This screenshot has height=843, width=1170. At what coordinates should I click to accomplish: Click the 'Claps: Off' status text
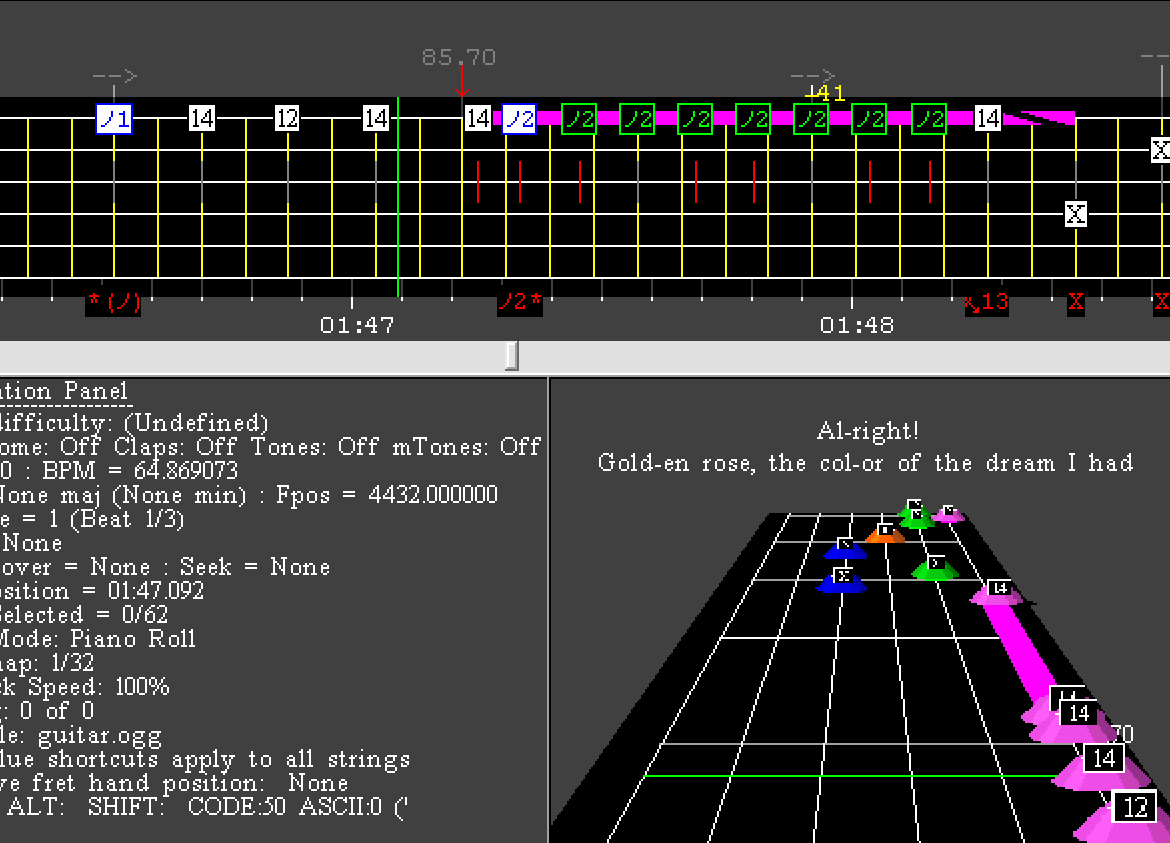coord(178,447)
